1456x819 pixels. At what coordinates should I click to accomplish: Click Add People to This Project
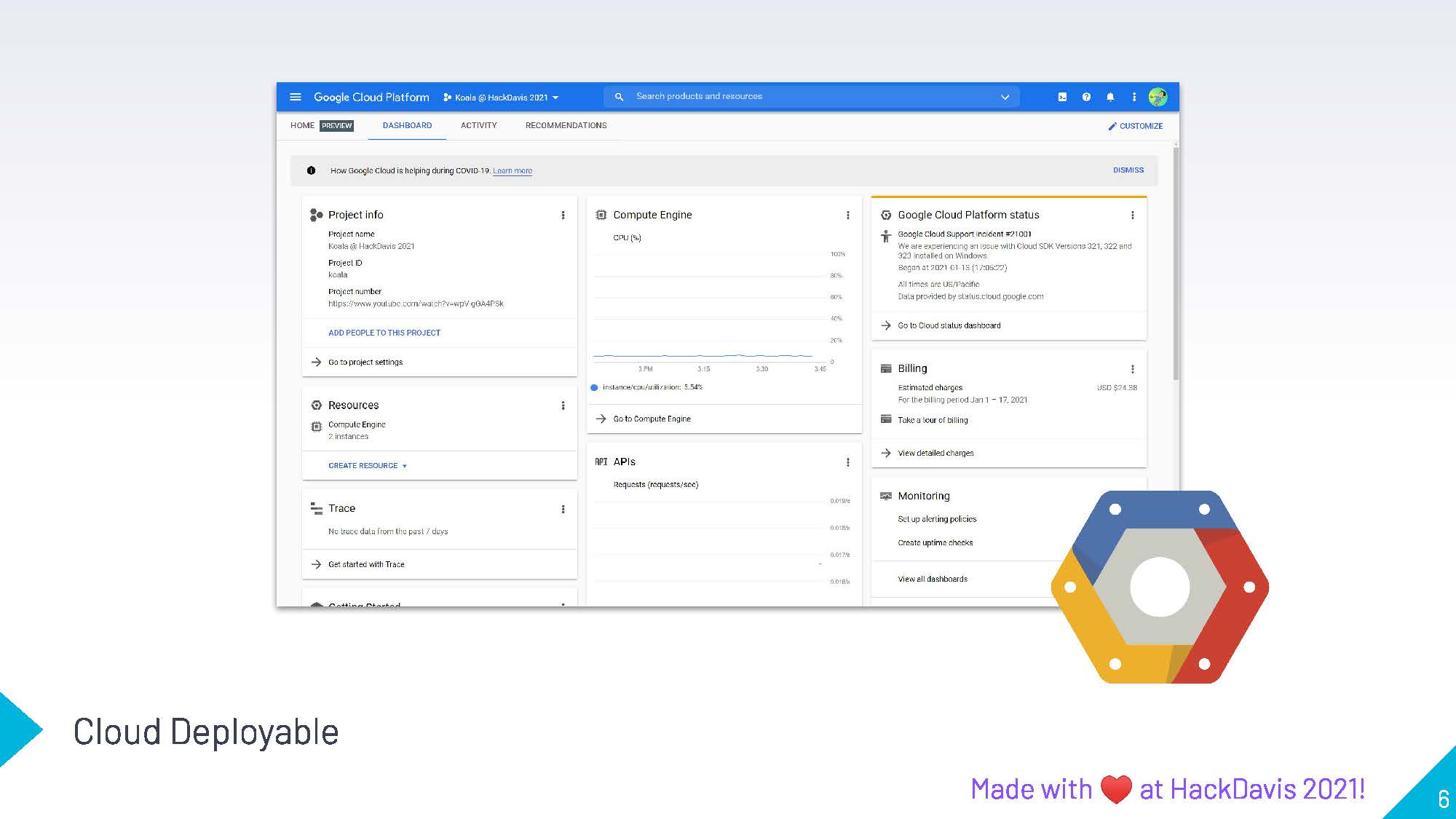click(x=384, y=333)
